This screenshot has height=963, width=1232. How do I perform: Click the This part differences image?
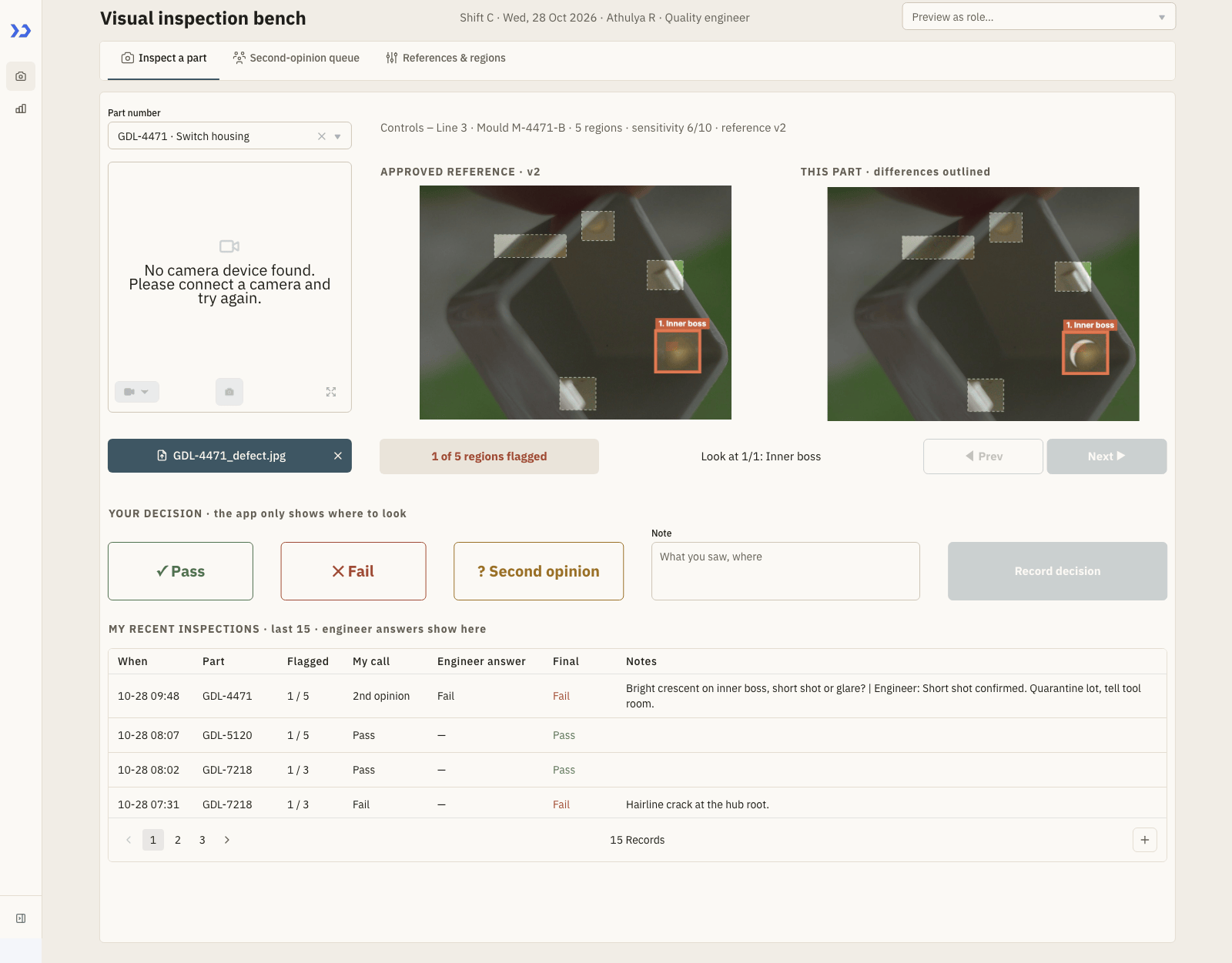[983, 304]
